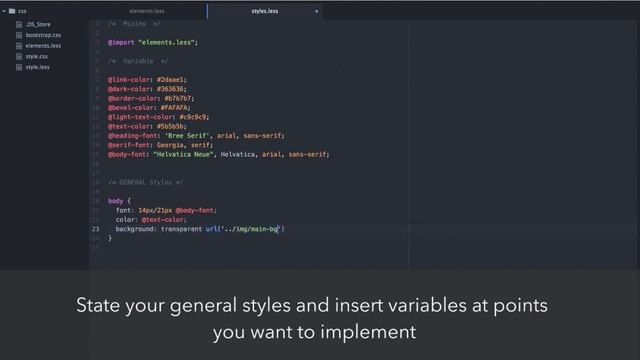Click file icon beside style.less
The image size is (640, 360).
[19, 67]
